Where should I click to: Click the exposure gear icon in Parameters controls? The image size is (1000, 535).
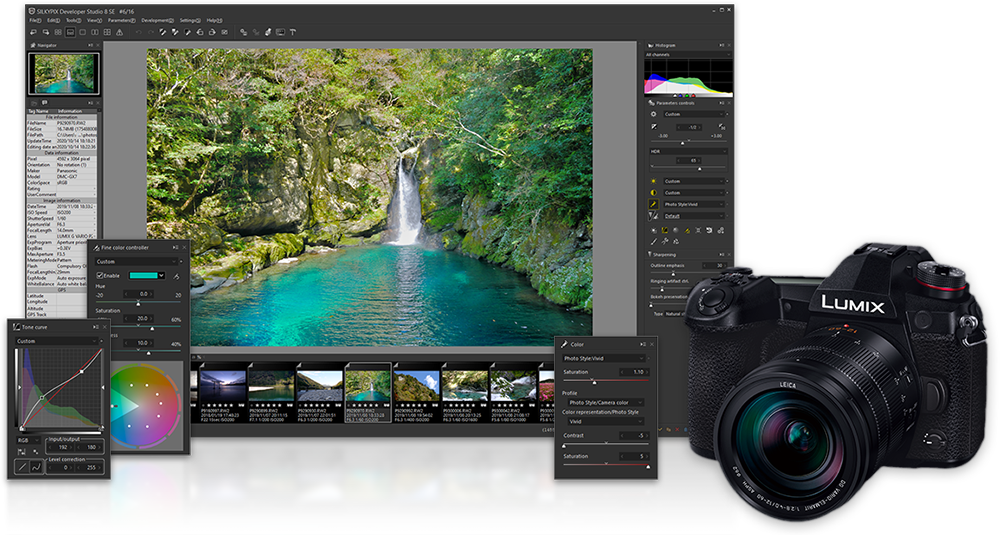(x=654, y=114)
